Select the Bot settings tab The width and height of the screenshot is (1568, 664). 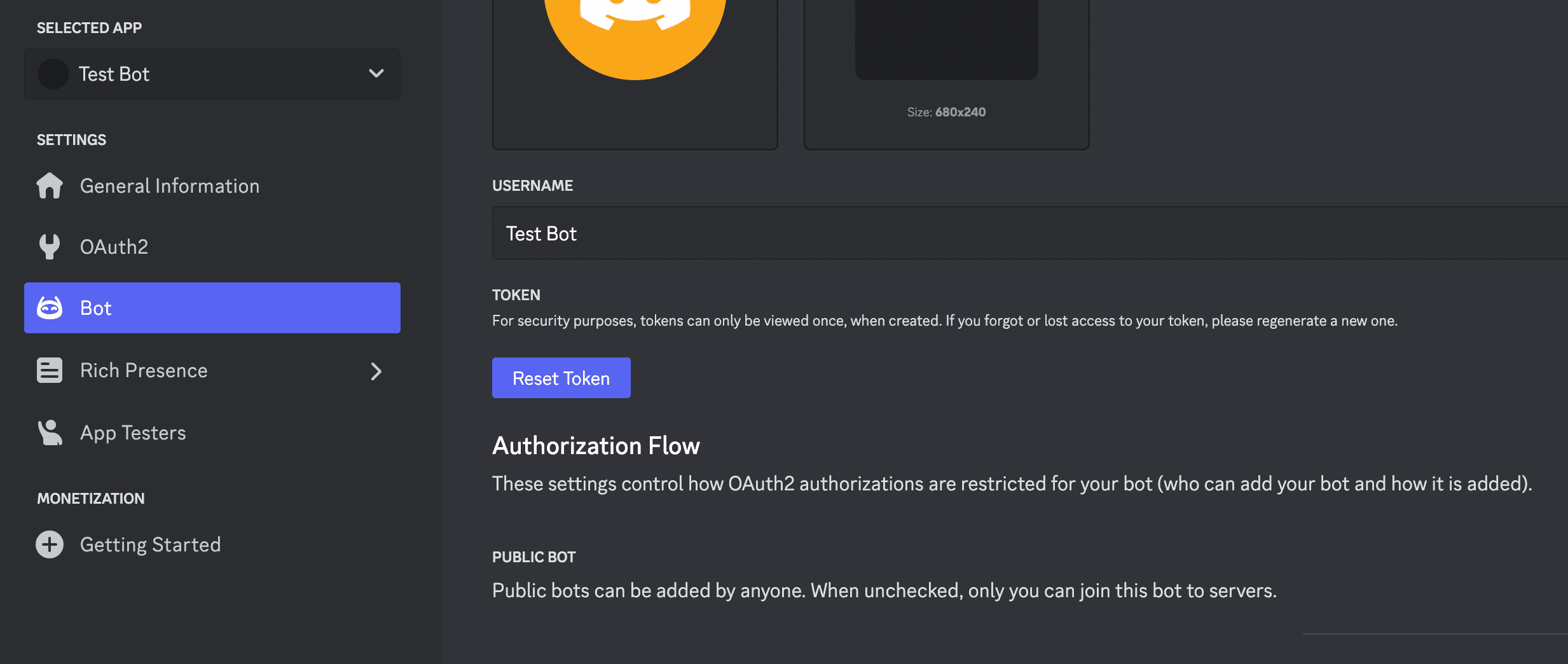pos(212,308)
